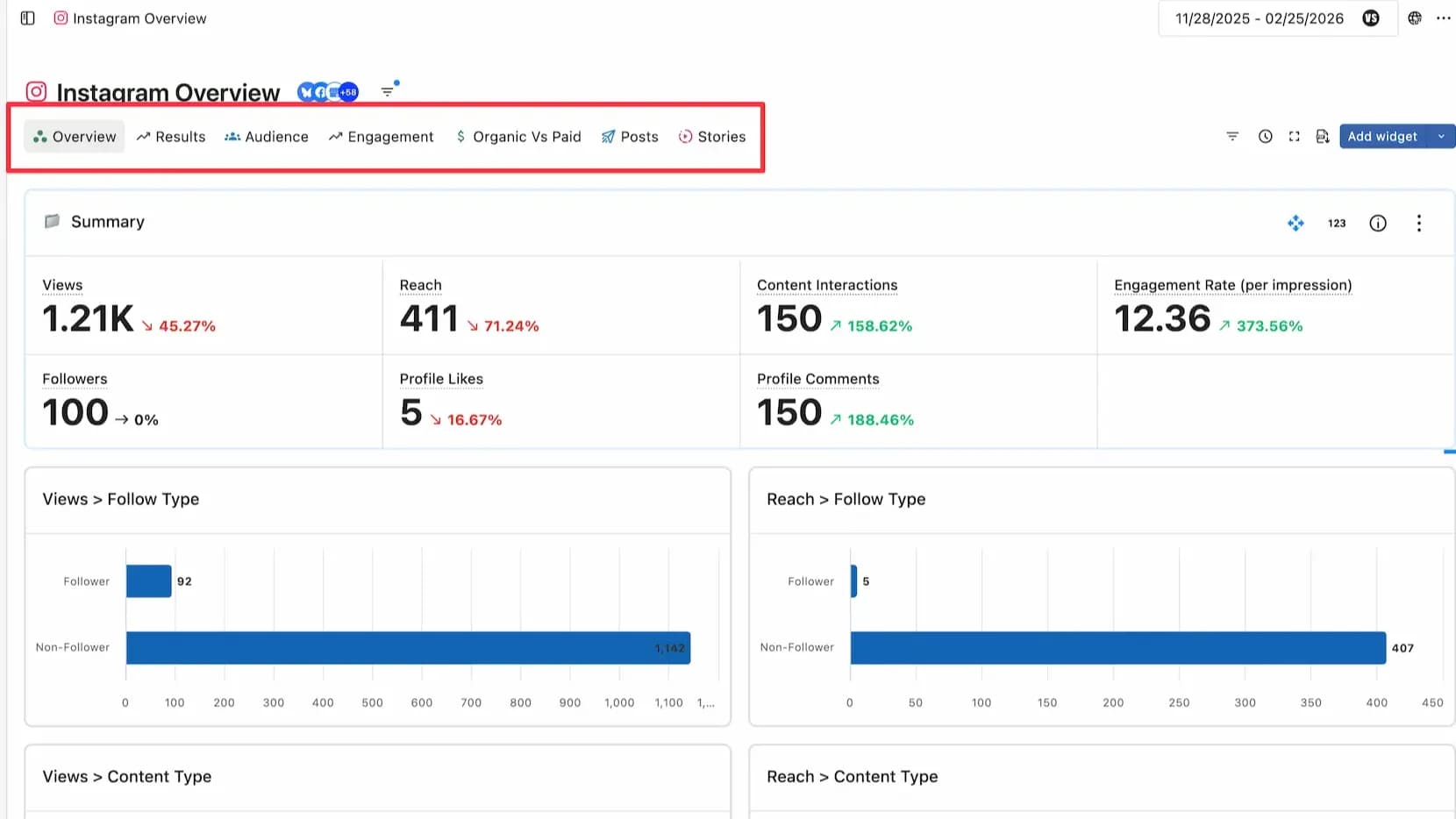Go to the Stories tab
The image size is (1456, 819).
pos(712,137)
